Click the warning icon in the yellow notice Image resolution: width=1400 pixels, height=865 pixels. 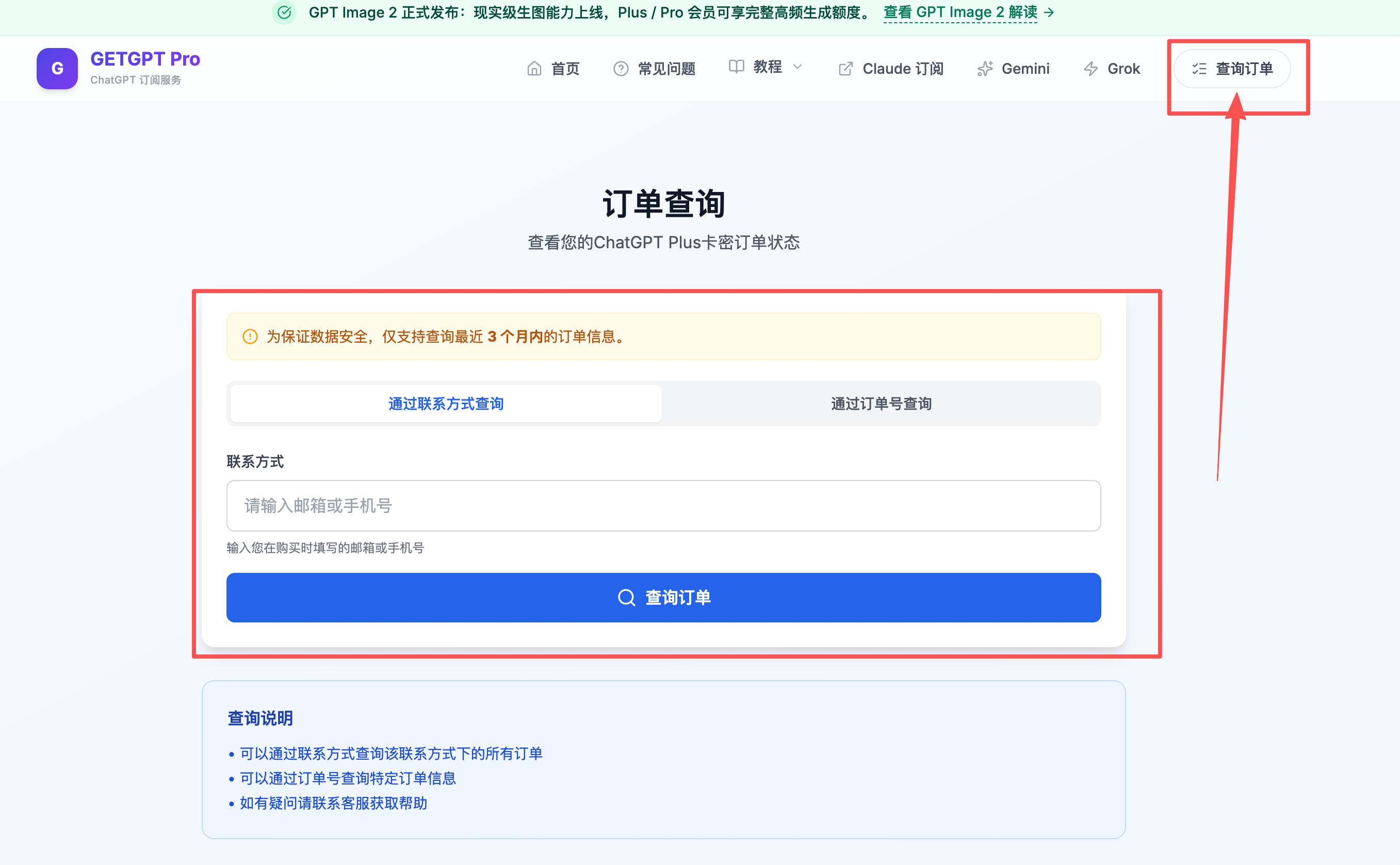coord(250,337)
